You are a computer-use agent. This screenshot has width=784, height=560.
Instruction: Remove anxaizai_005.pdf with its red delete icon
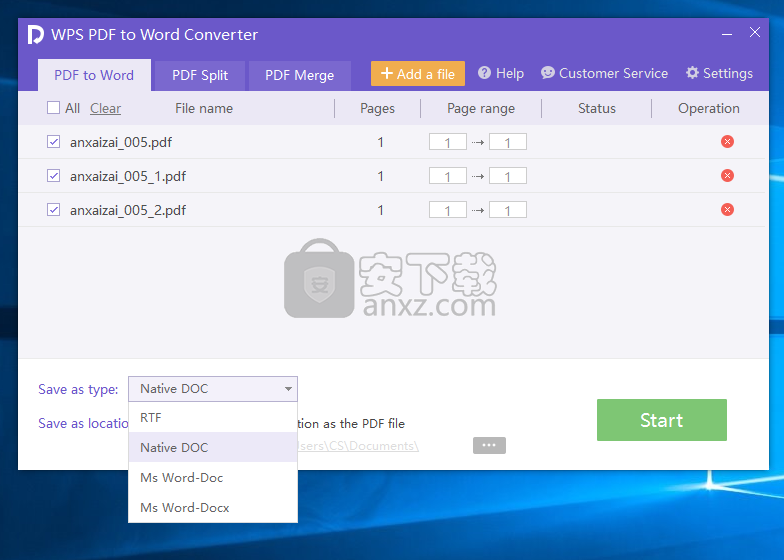[728, 142]
